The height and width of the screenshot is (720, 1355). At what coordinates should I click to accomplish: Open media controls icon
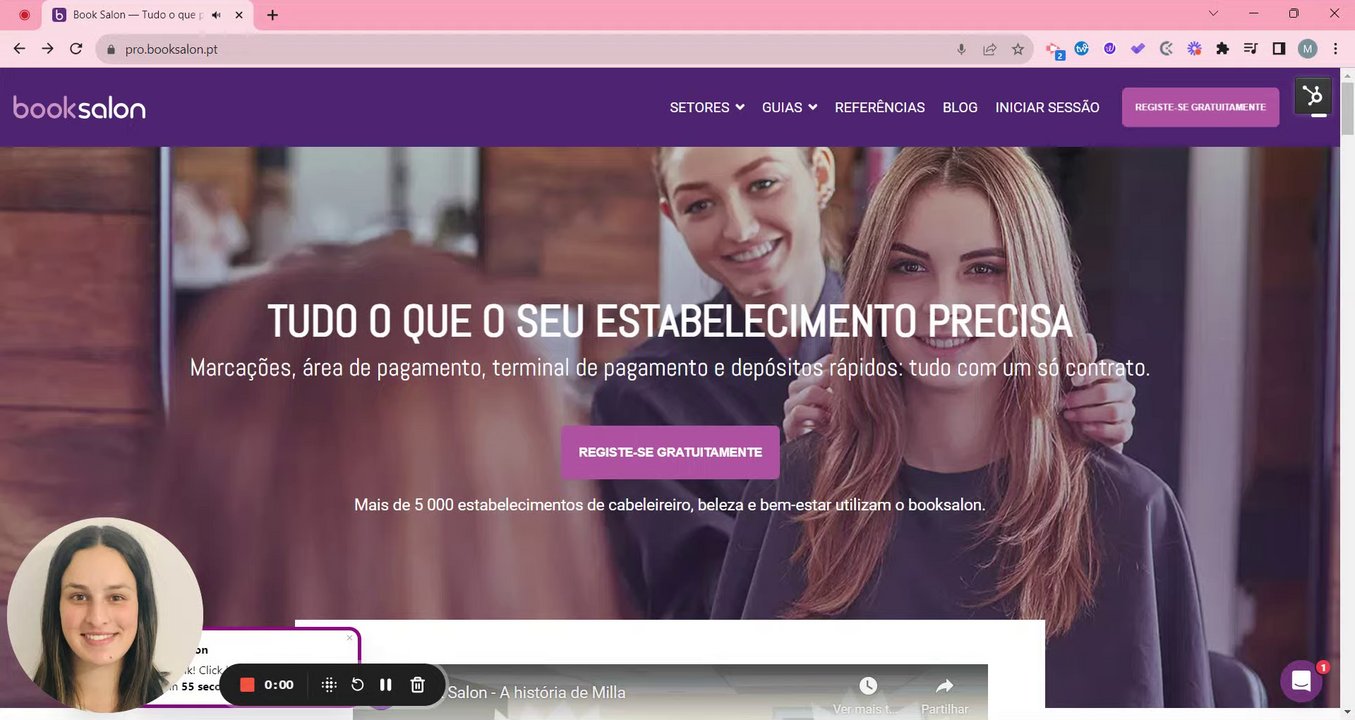(1250, 48)
